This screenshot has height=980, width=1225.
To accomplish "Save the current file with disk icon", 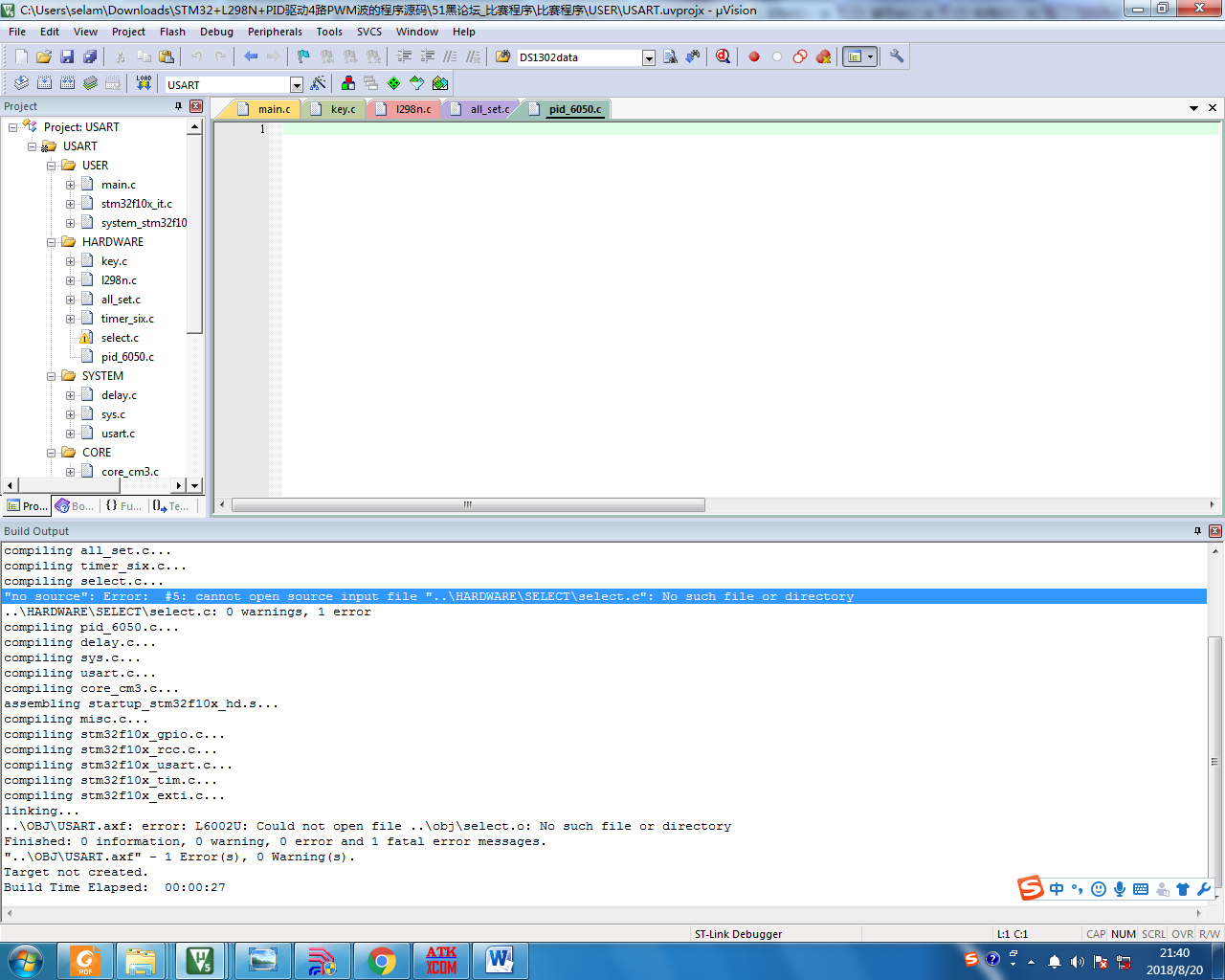I will tap(67, 57).
